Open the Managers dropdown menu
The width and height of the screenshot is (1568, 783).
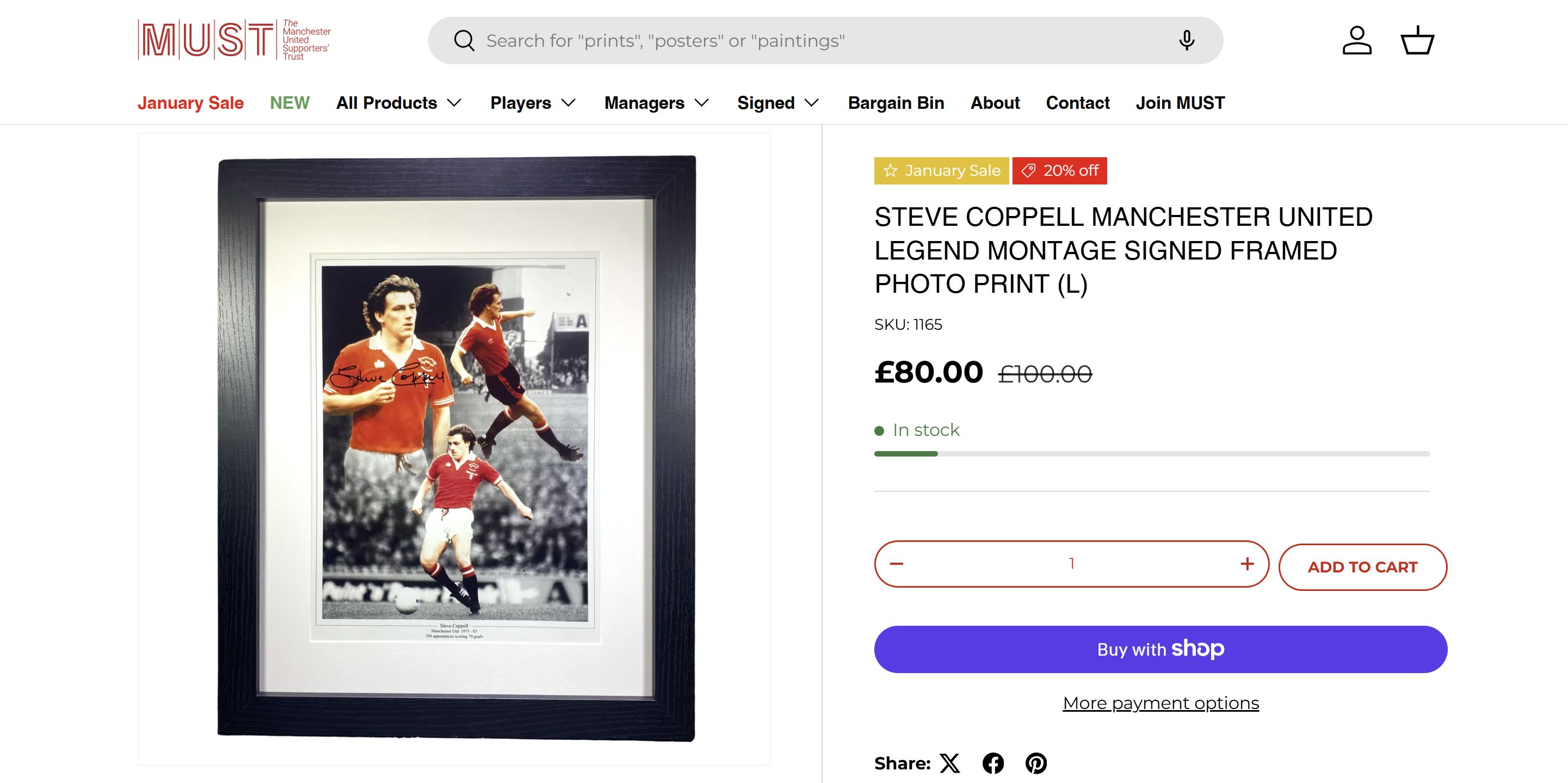pyautogui.click(x=656, y=103)
